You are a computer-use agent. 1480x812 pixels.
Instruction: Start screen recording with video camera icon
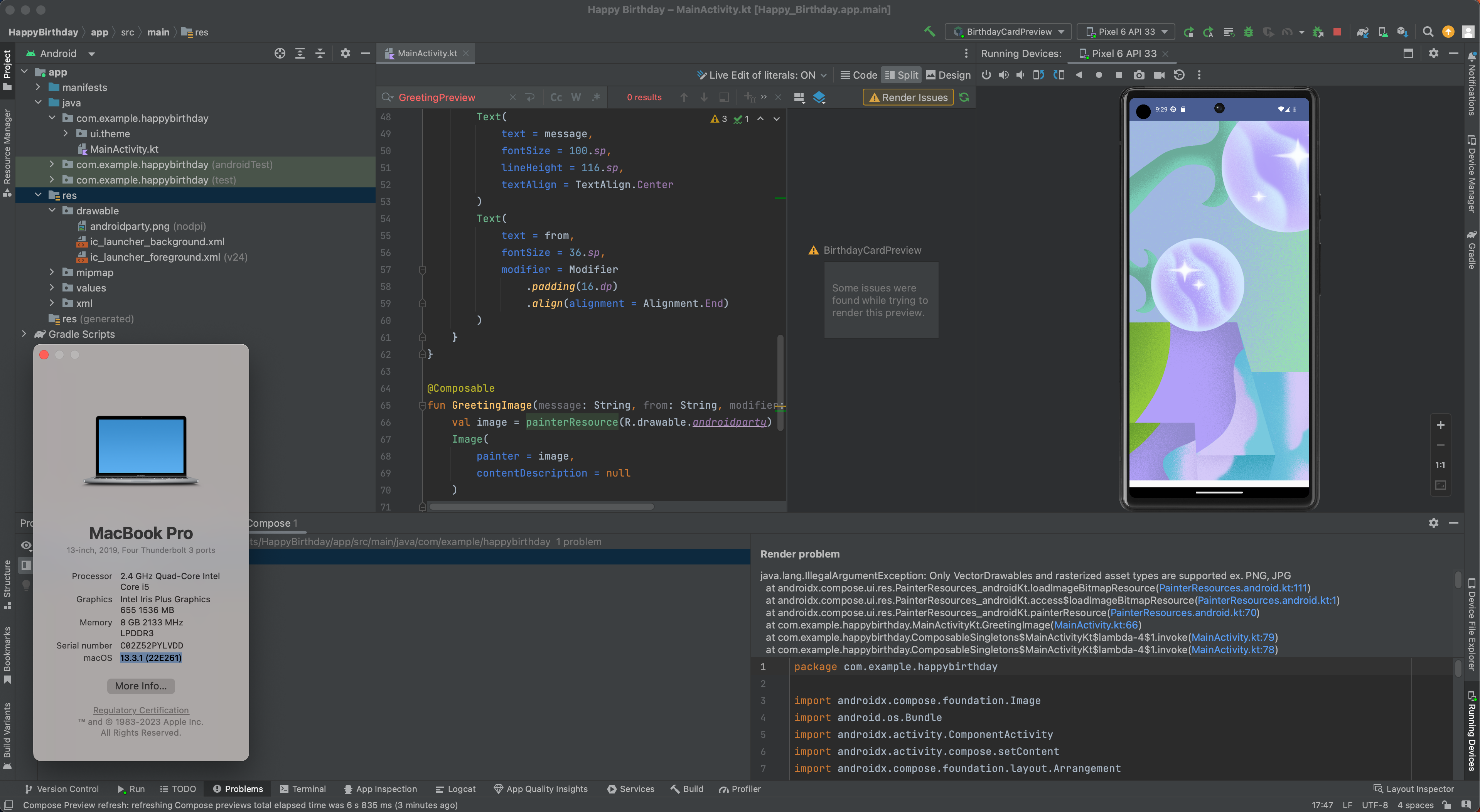[x=1160, y=75]
